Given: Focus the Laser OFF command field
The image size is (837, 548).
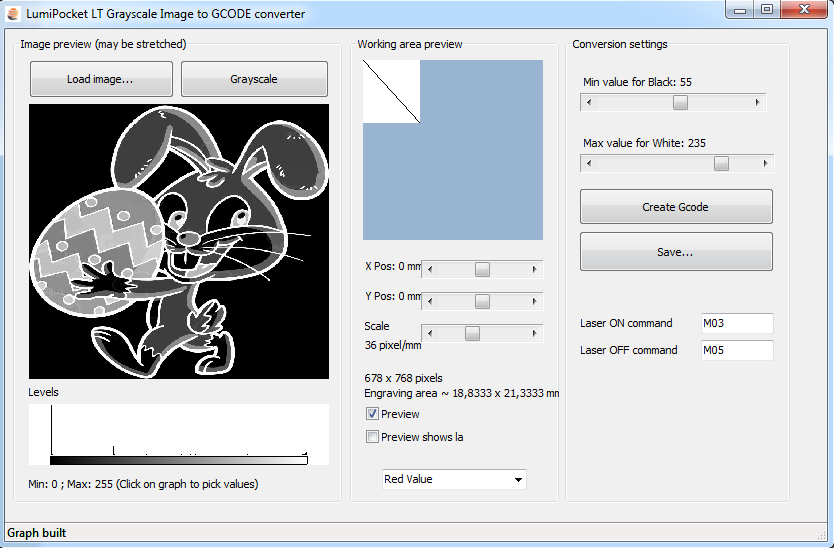Looking at the screenshot, I should [737, 350].
